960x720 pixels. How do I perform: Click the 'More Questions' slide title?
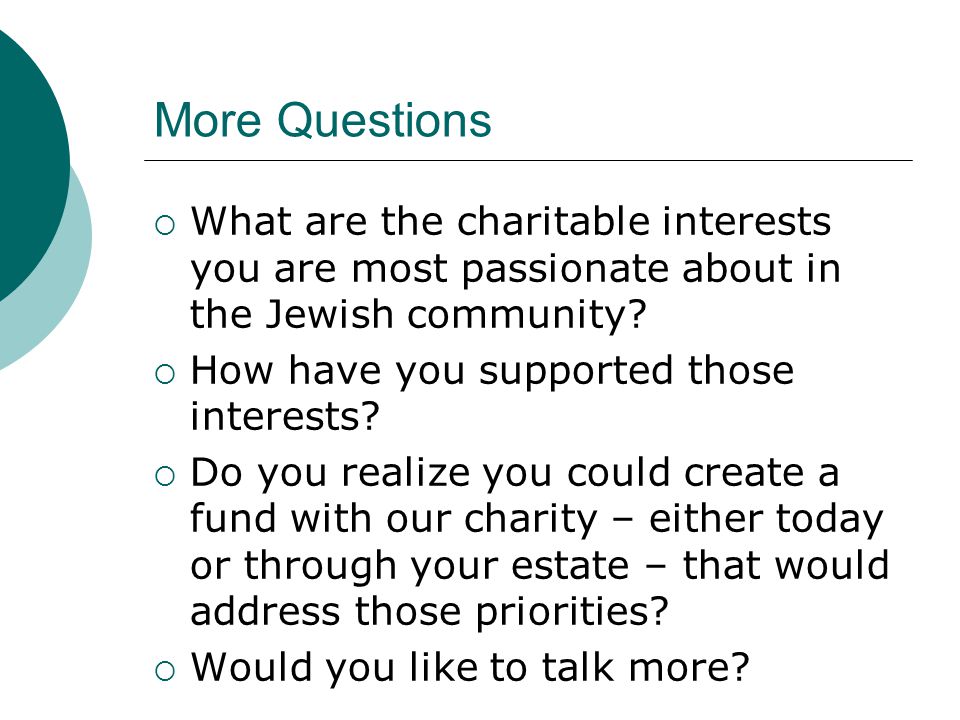click(323, 120)
